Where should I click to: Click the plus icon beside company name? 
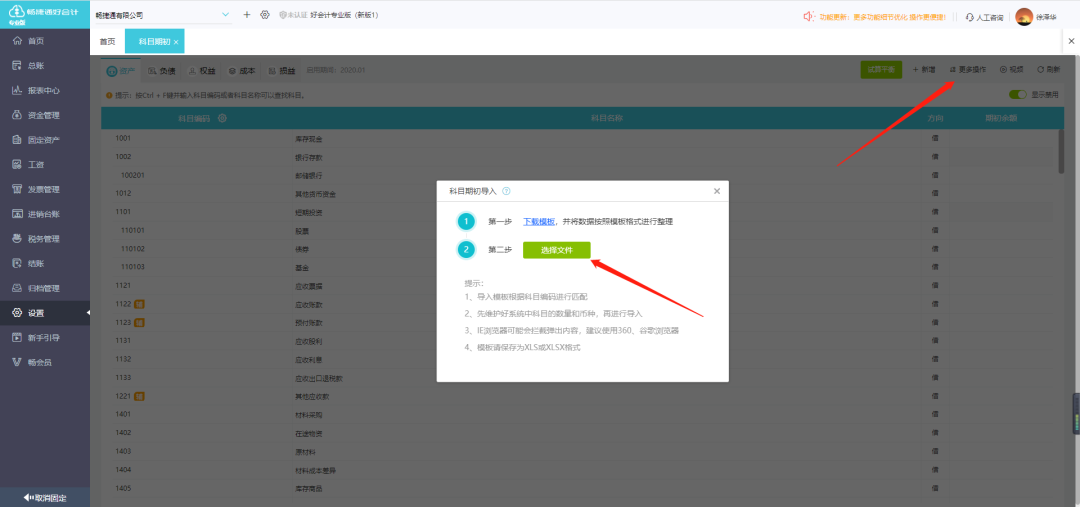[247, 14]
